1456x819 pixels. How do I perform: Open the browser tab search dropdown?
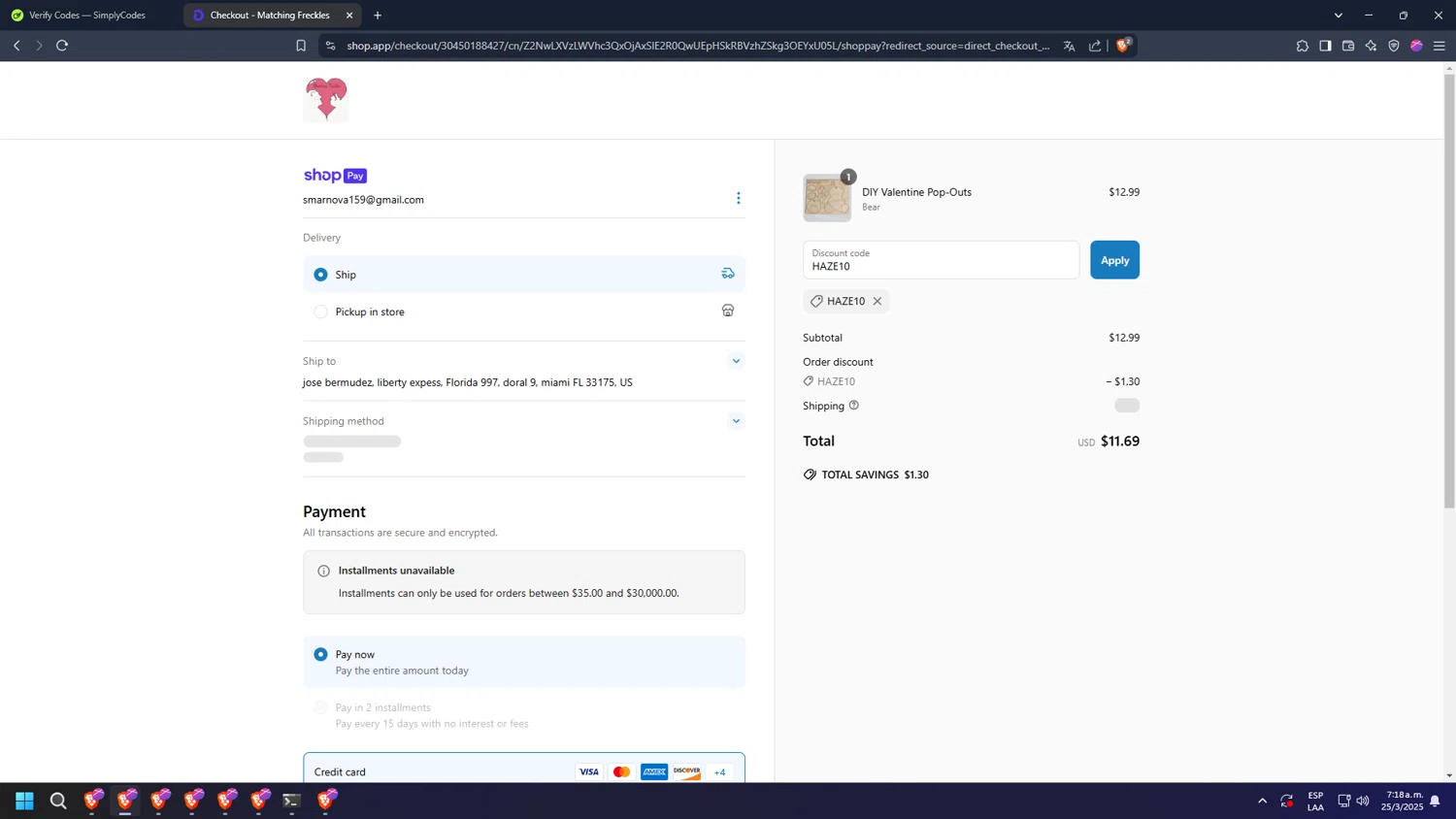[x=1339, y=16]
